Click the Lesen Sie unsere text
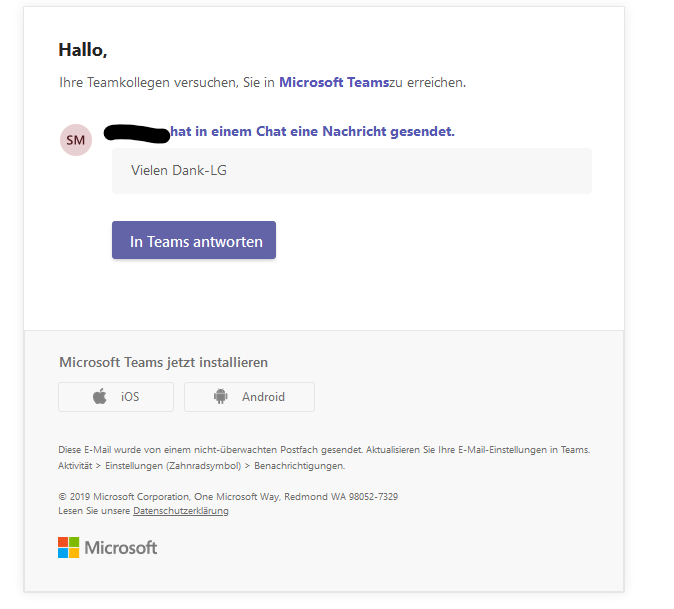 (95, 511)
